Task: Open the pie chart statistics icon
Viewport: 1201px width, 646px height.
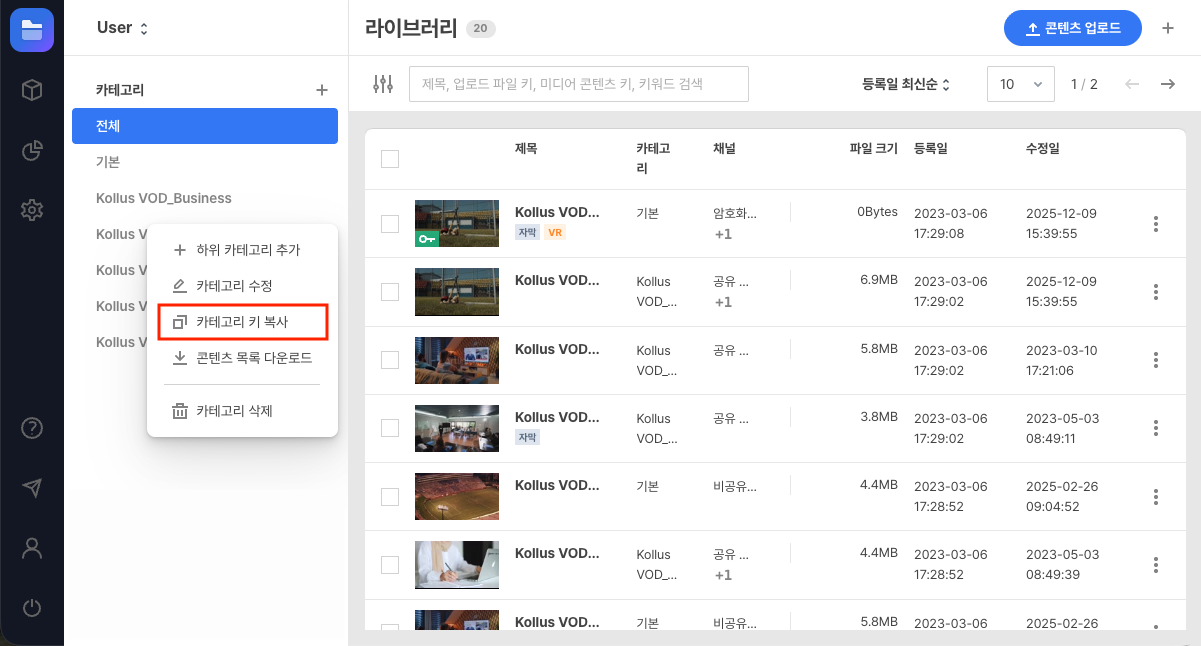Action: point(31,151)
